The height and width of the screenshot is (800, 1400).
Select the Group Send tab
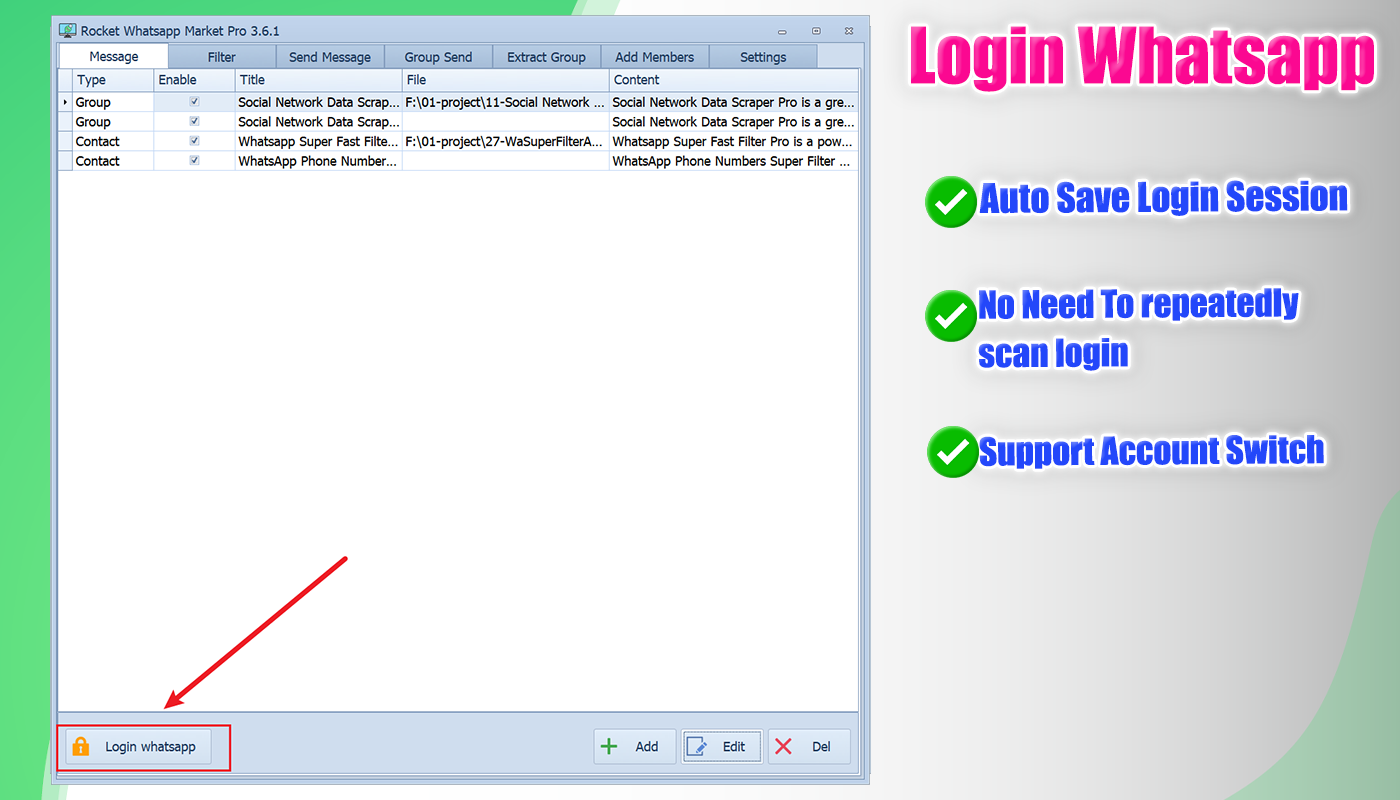coord(438,57)
